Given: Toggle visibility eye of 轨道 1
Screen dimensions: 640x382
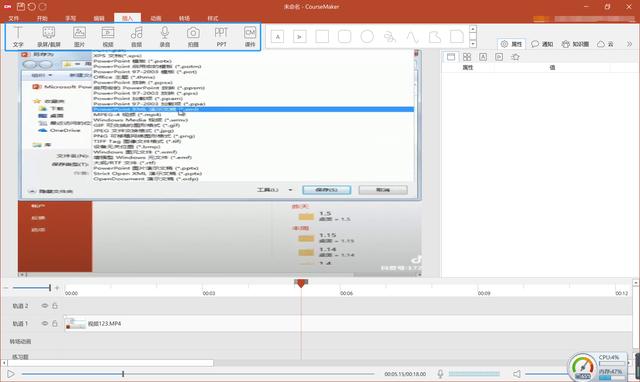Looking at the screenshot, I should point(44,323).
